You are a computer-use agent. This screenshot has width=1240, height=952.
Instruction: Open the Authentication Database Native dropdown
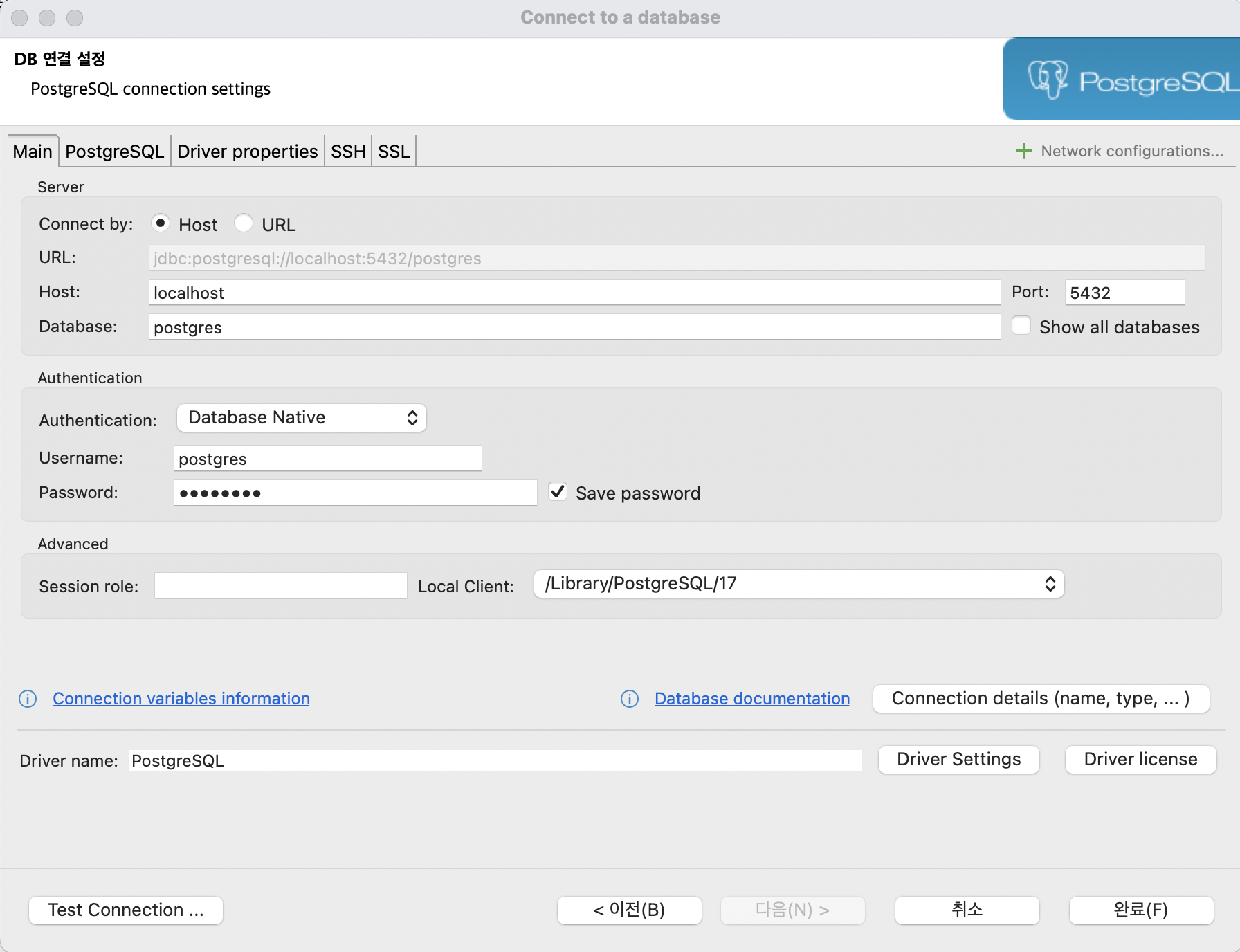tap(302, 418)
